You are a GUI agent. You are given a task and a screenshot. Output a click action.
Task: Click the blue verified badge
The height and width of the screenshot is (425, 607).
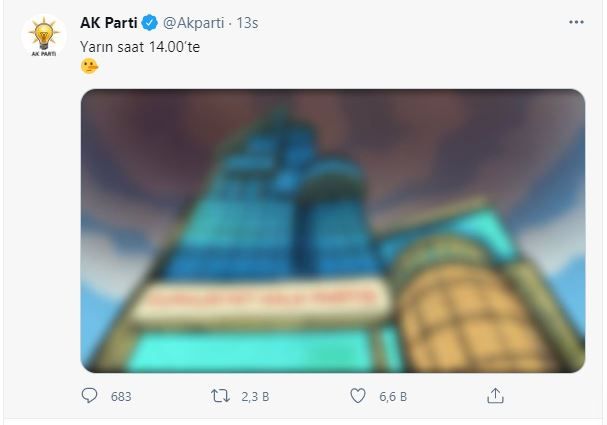149,23
